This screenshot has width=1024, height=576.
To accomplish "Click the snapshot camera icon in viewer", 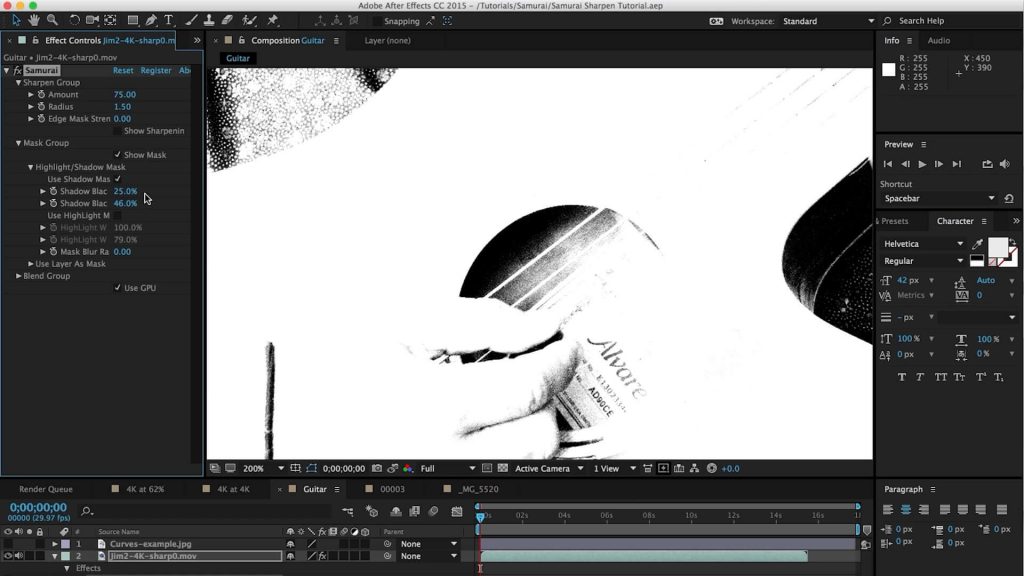I will coord(379,468).
